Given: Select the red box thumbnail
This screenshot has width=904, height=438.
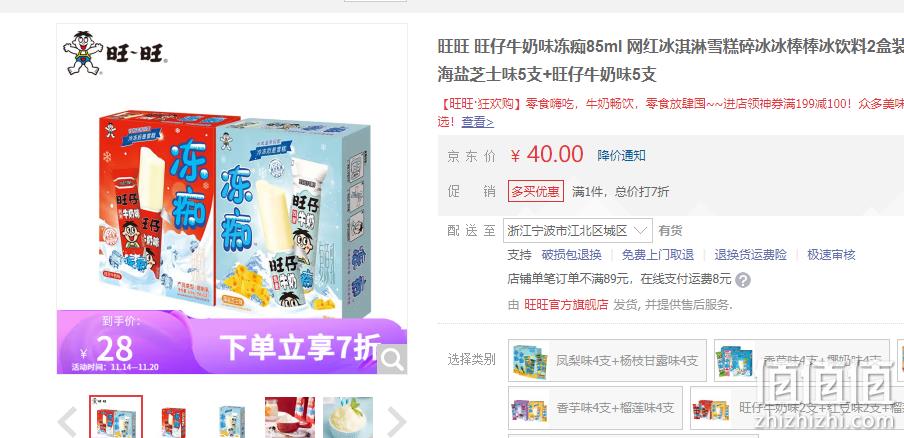Looking at the screenshot, I should [174, 417].
